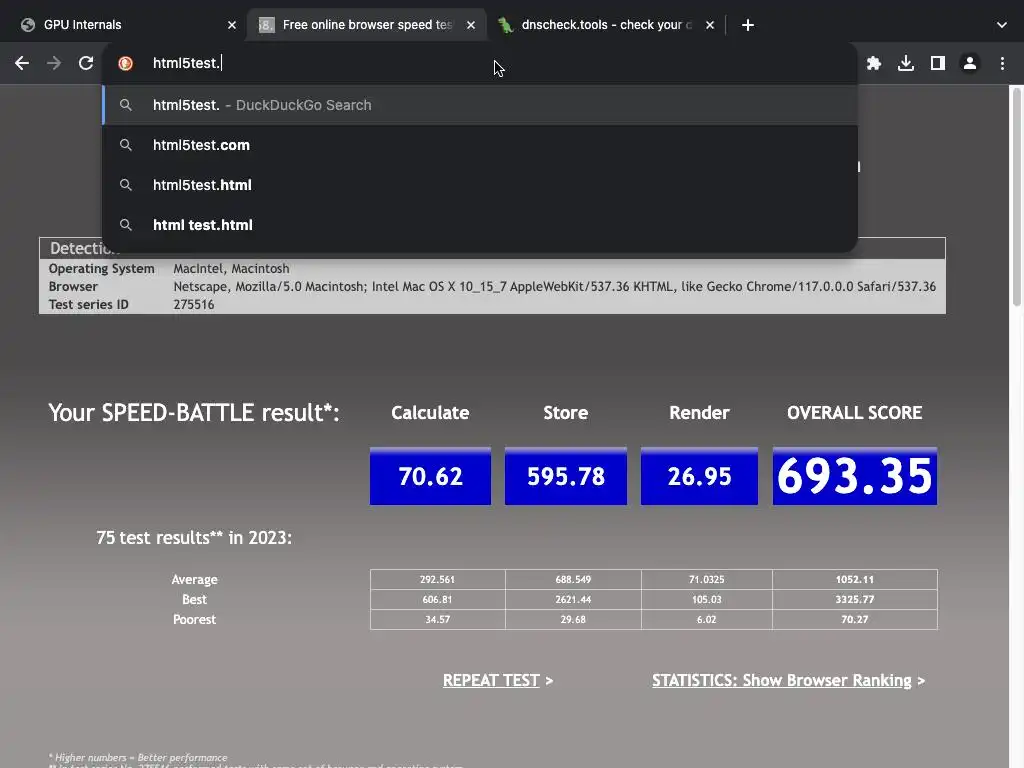Click the REPEAT TEST link
The height and width of the screenshot is (768, 1024).
coord(491,680)
